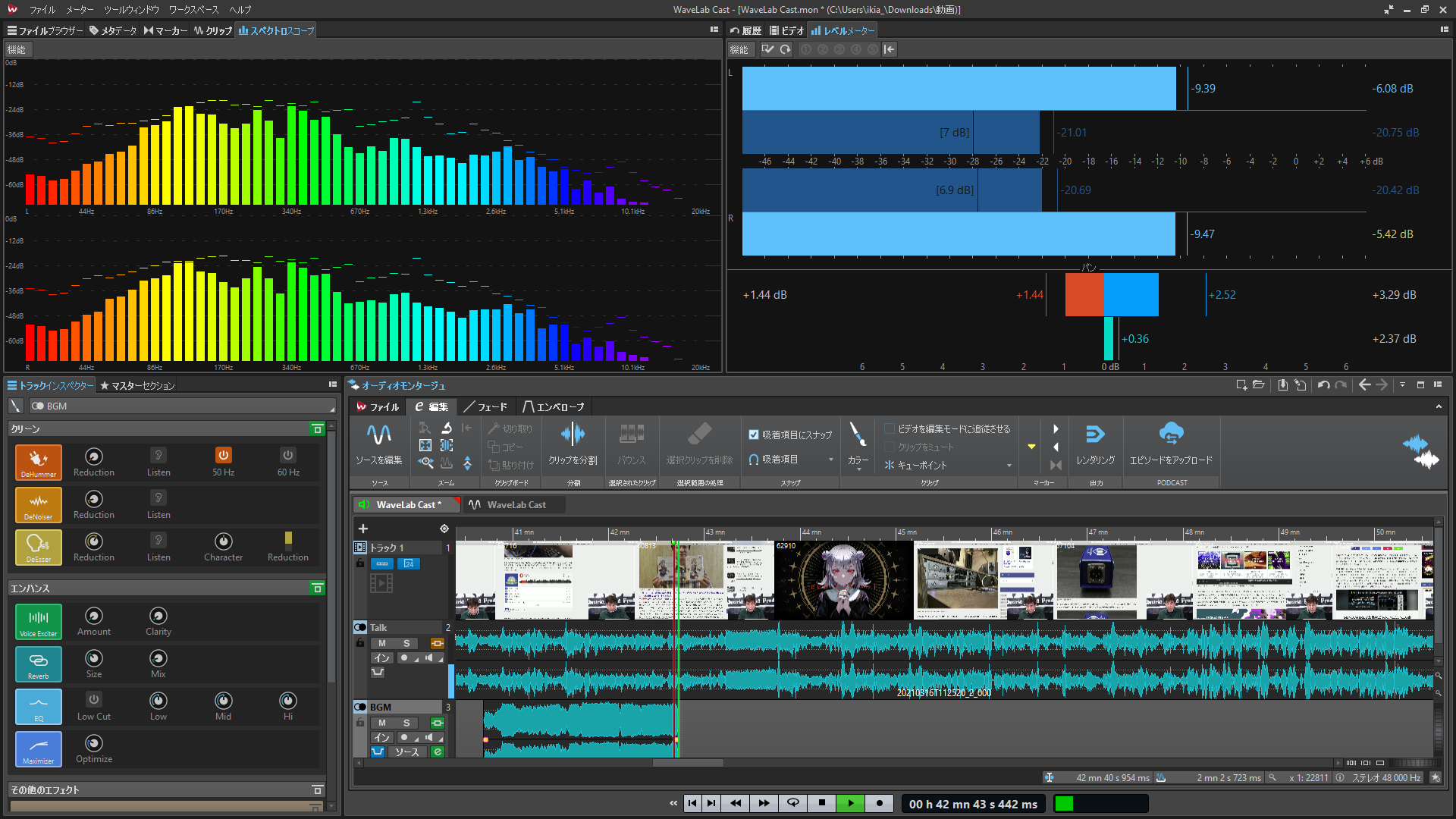1456x819 pixels.
Task: Switch to the Envelope (エンベロープ) tab
Action: [x=554, y=407]
